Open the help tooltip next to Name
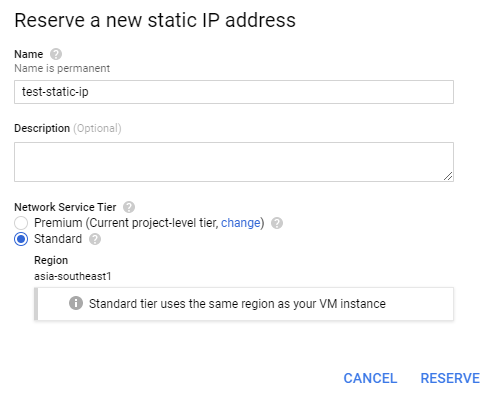The image size is (497, 401). tap(56, 54)
